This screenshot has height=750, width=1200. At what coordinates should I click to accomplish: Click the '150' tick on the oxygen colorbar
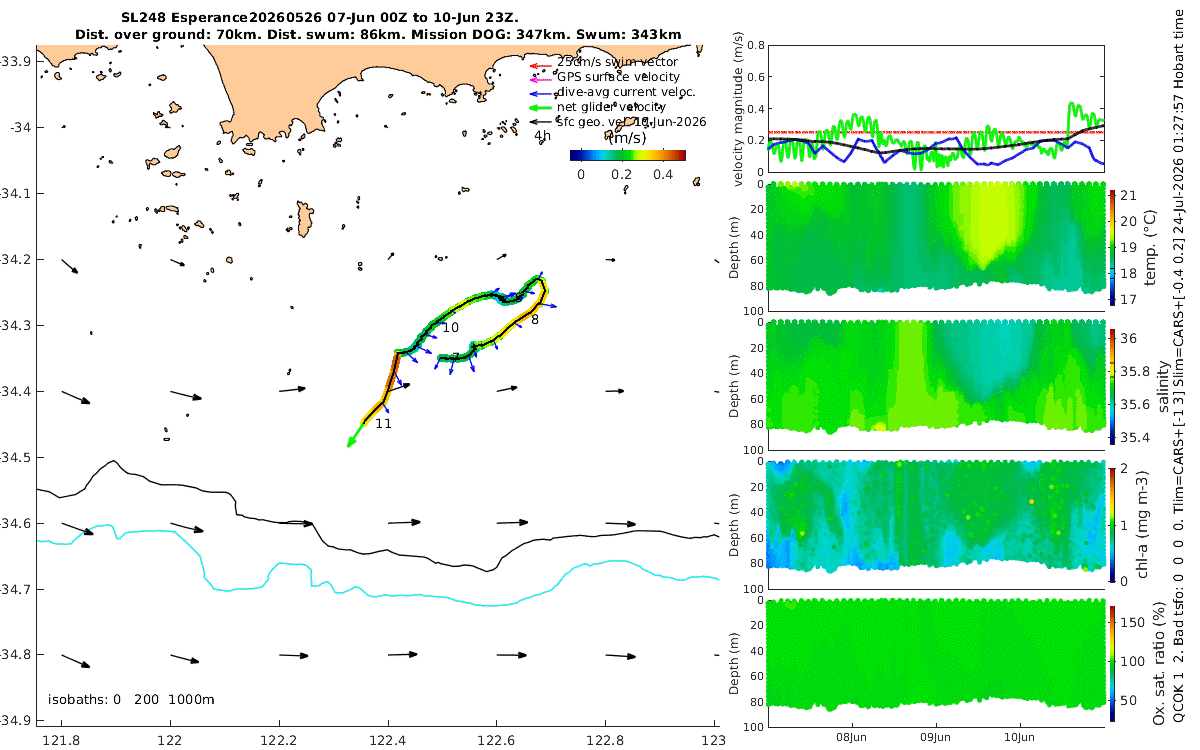click(1133, 622)
